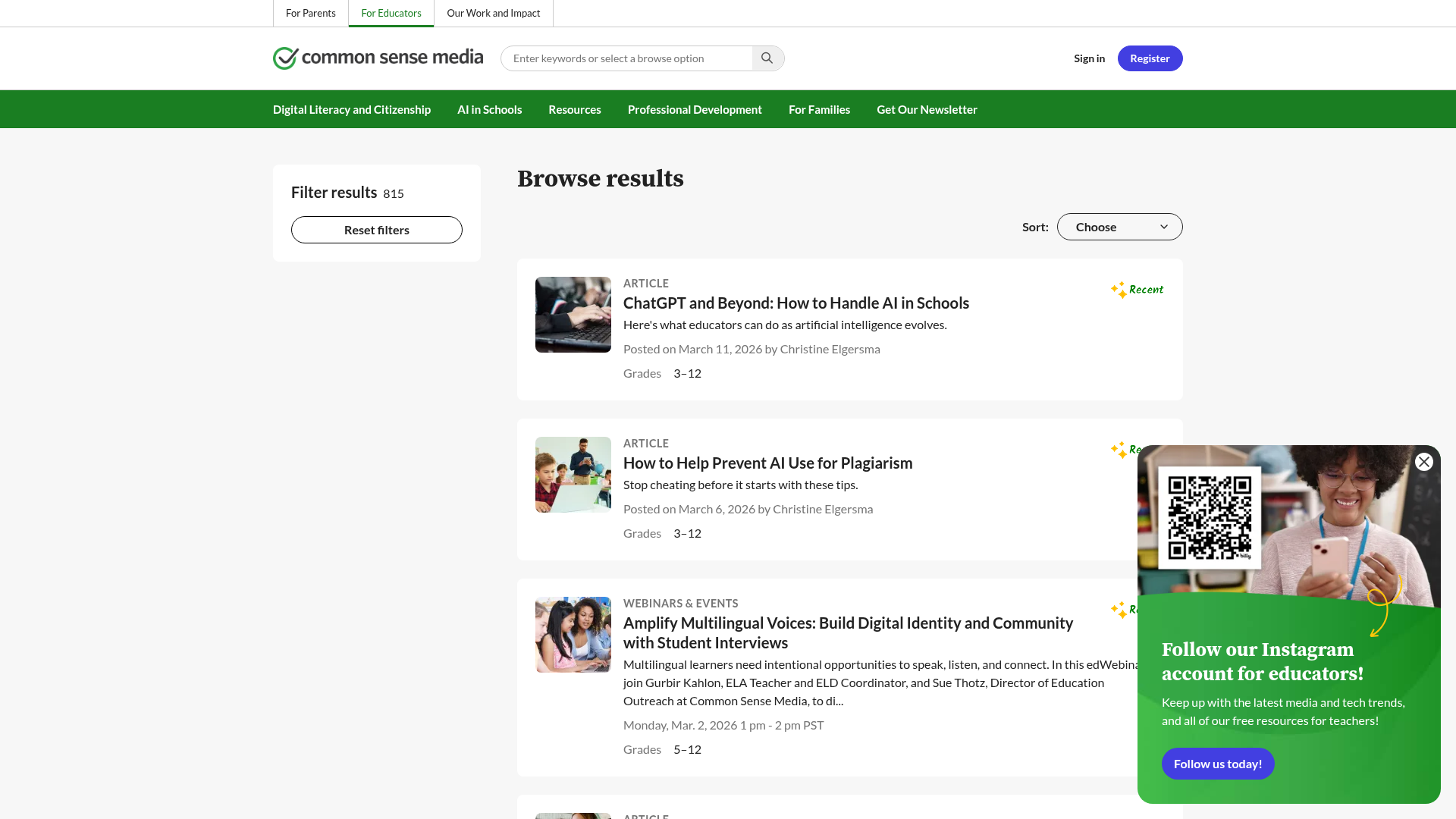Click the search magnifier icon
The height and width of the screenshot is (819, 1456).
[767, 58]
